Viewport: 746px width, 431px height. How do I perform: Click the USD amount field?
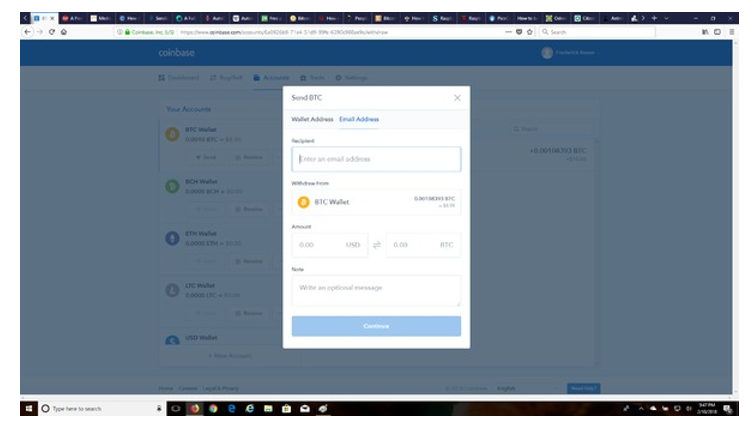(x=330, y=245)
